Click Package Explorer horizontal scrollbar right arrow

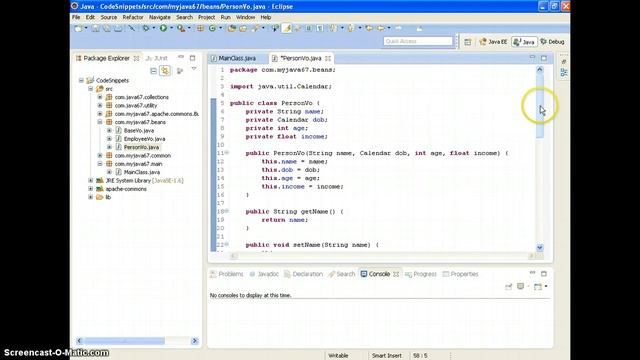pyautogui.click(x=194, y=340)
